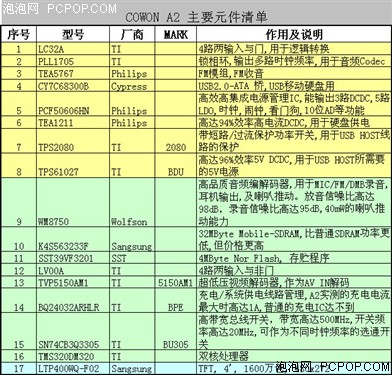This screenshot has height=375, width=392.
Task: Click the Cypress vendor cell
Action: [x=132, y=86]
